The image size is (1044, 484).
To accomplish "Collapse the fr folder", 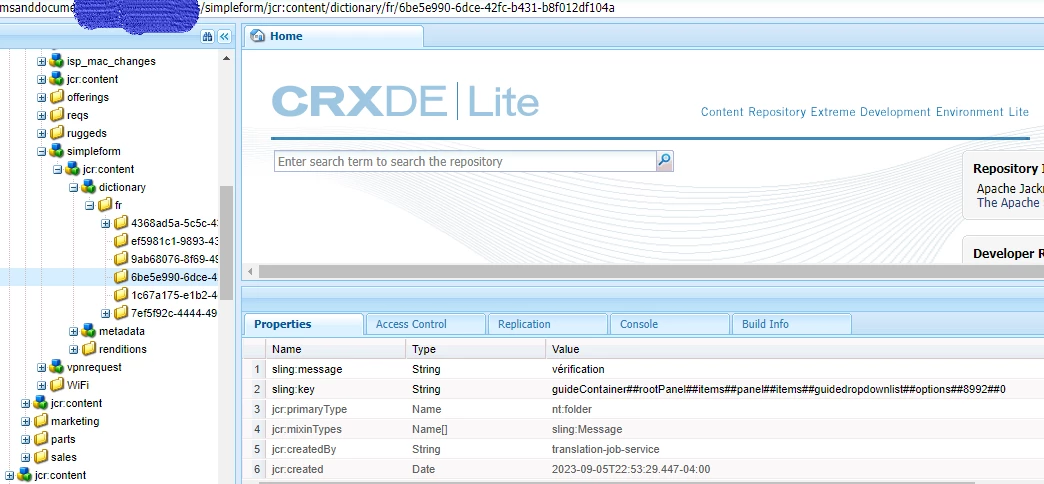I will point(89,205).
